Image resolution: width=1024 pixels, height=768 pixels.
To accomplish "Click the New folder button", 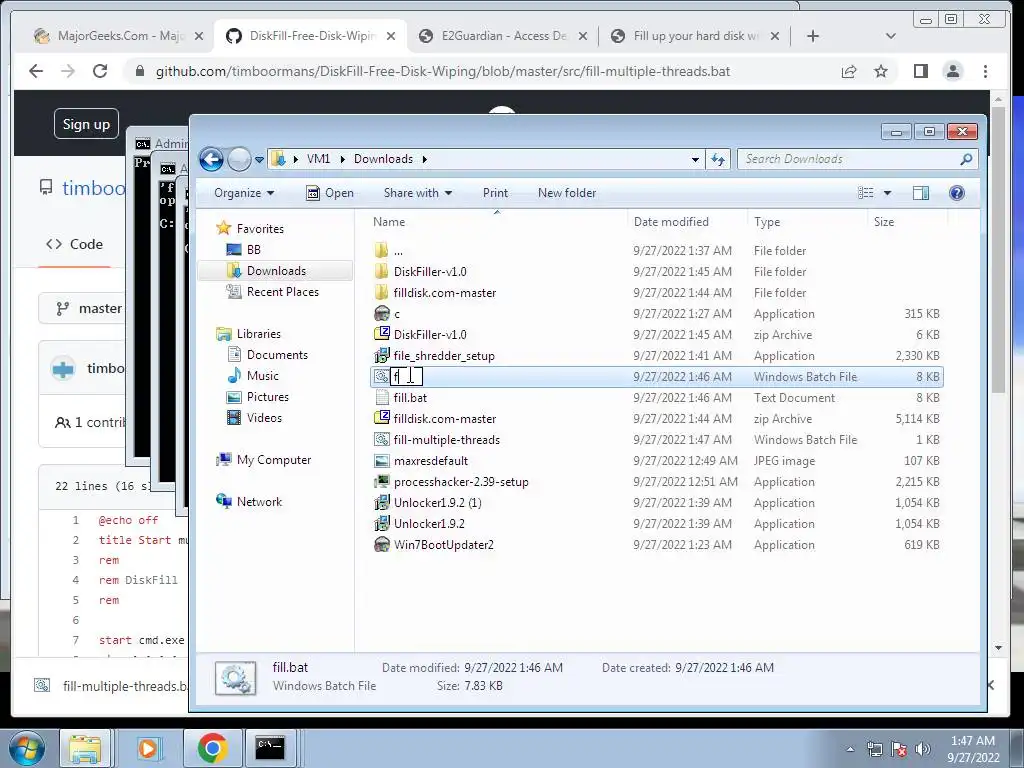I will click(567, 193).
